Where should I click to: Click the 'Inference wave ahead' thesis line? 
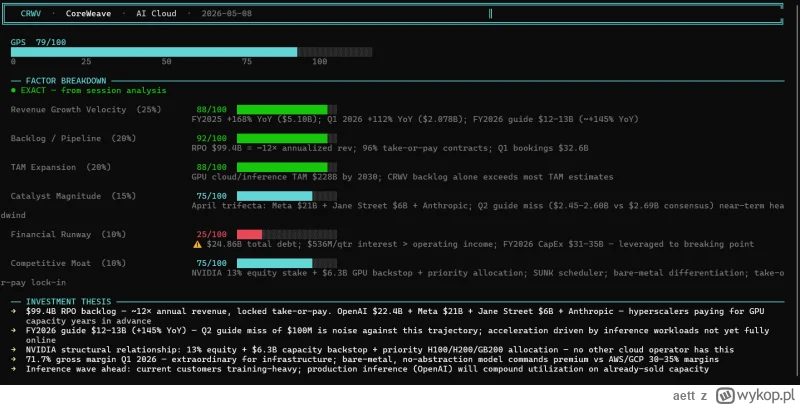coord(367,369)
